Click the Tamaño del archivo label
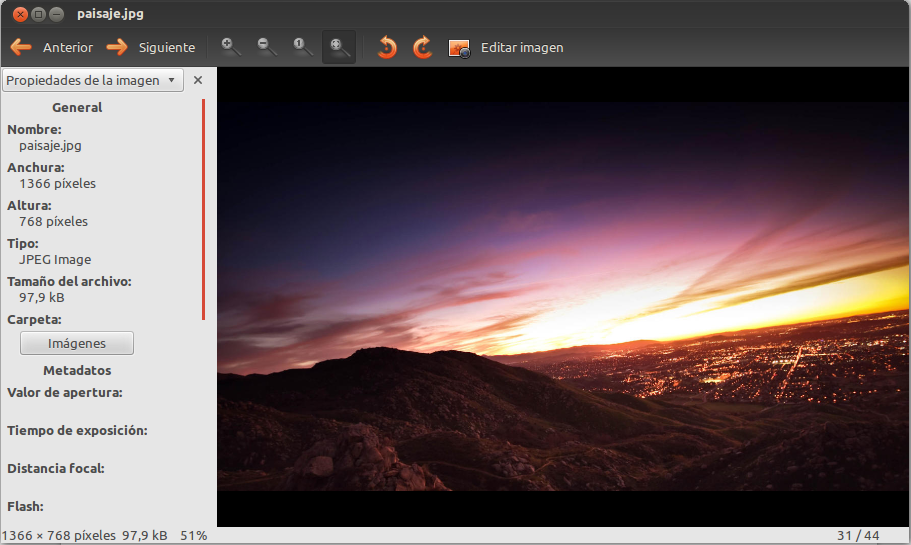The image size is (911, 545). pyautogui.click(x=69, y=282)
